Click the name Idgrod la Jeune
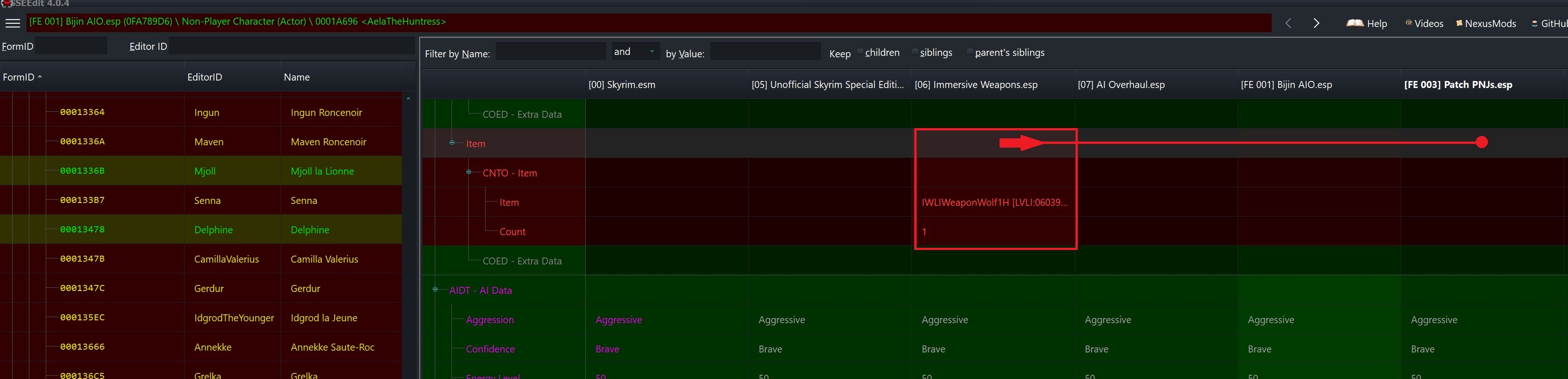Screen dimensions: 1568x379 [x=324, y=318]
